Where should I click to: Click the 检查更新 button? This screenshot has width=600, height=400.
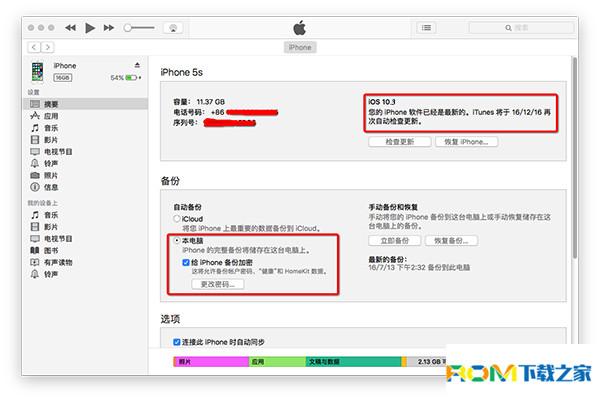(400, 142)
